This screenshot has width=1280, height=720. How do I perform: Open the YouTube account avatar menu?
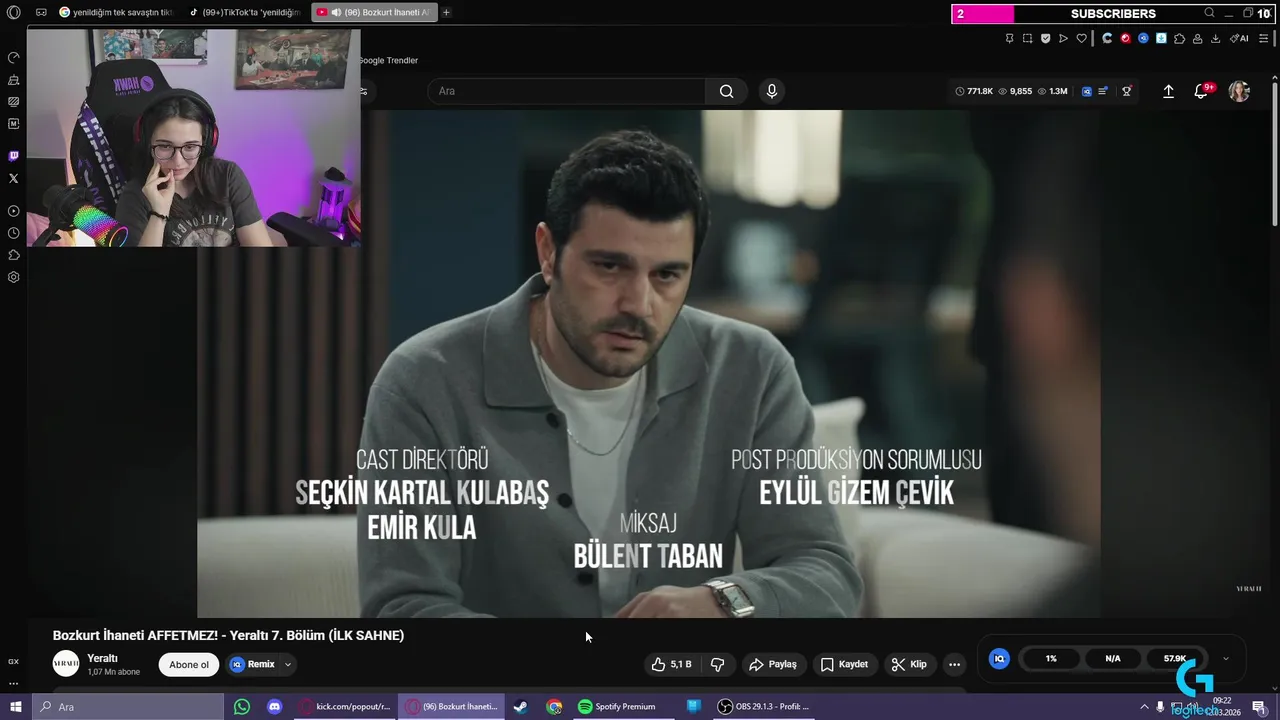[1239, 91]
